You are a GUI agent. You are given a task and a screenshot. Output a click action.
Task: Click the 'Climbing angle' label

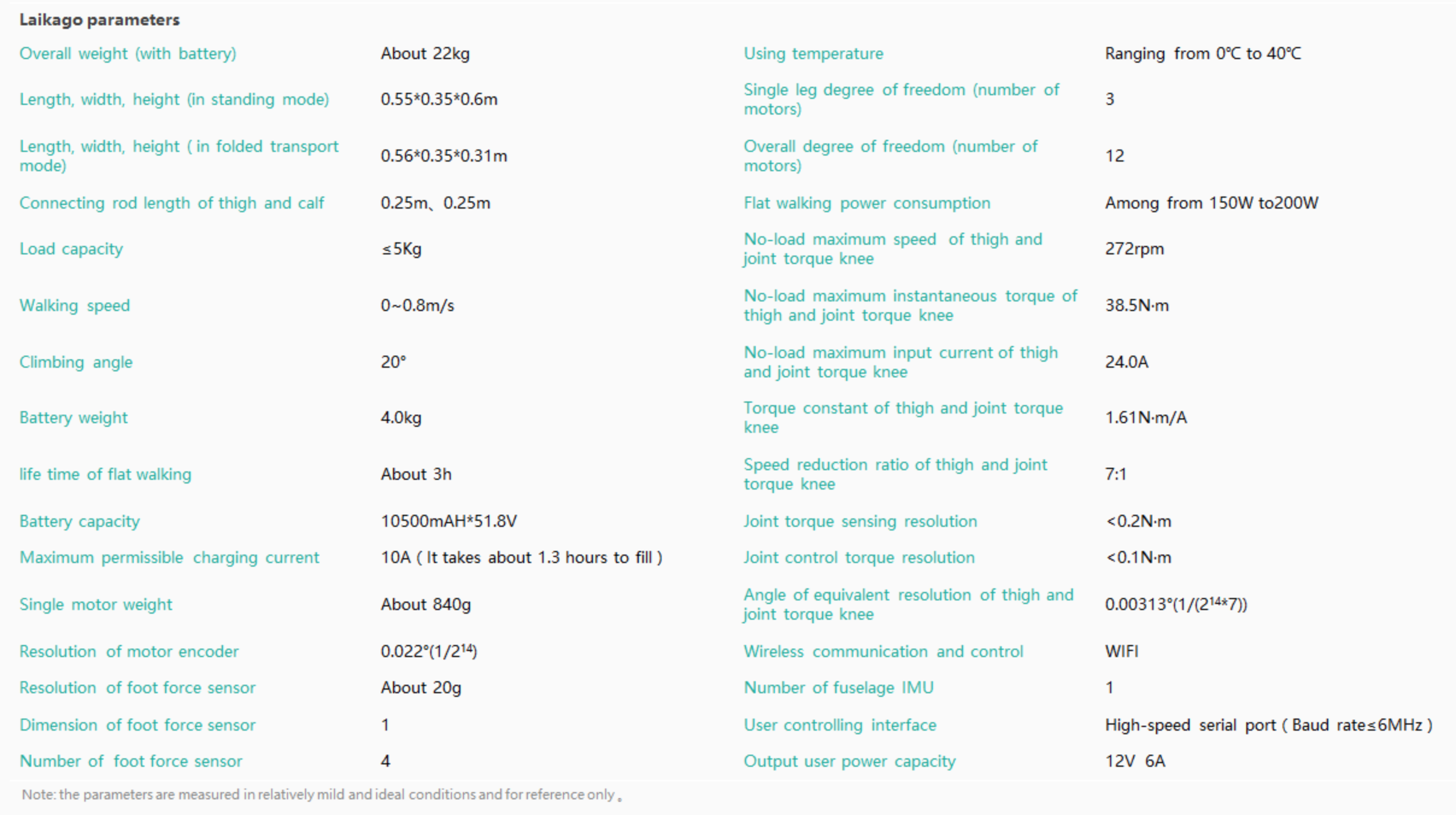click(76, 362)
